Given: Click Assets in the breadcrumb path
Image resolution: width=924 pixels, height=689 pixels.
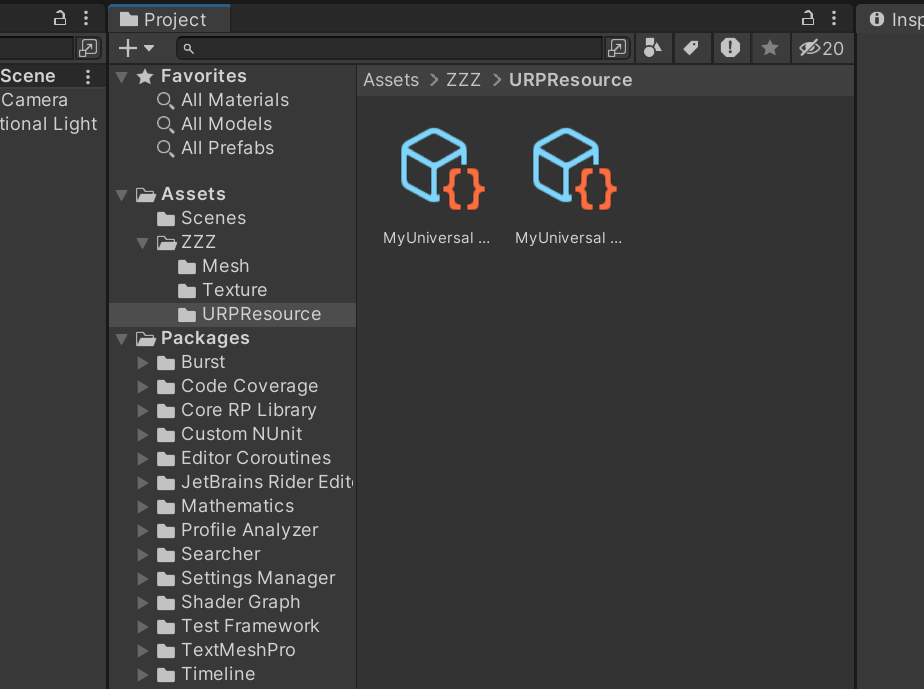Looking at the screenshot, I should [391, 80].
